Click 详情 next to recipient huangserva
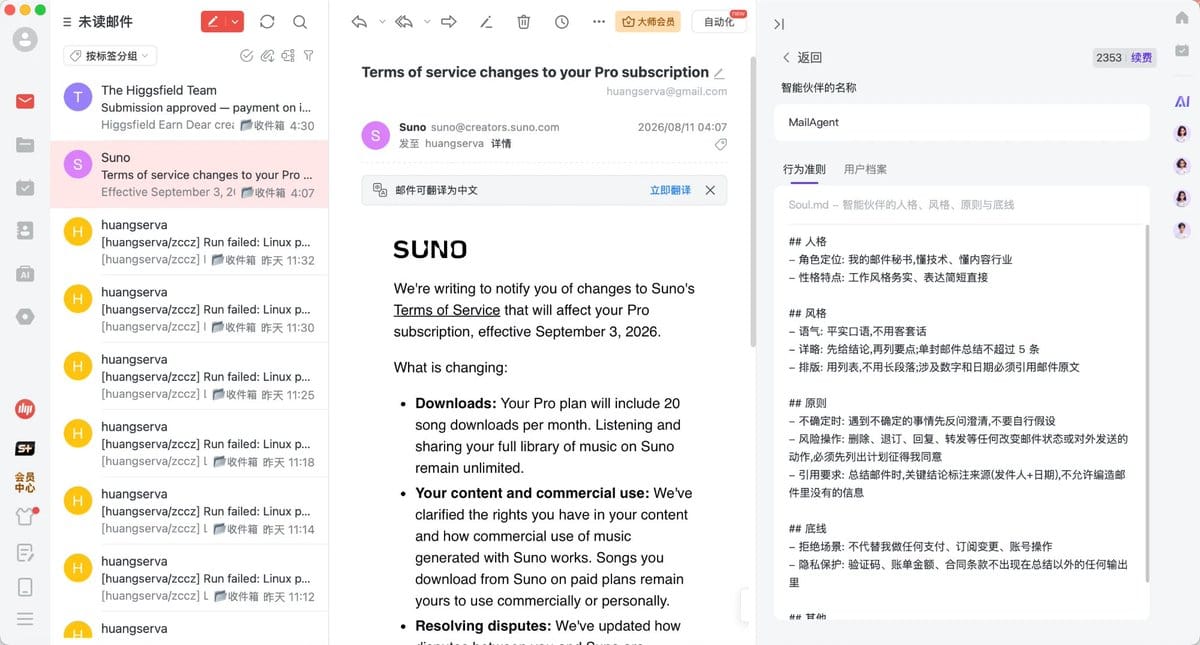Screen dimensions: 1200x645 (x=501, y=144)
